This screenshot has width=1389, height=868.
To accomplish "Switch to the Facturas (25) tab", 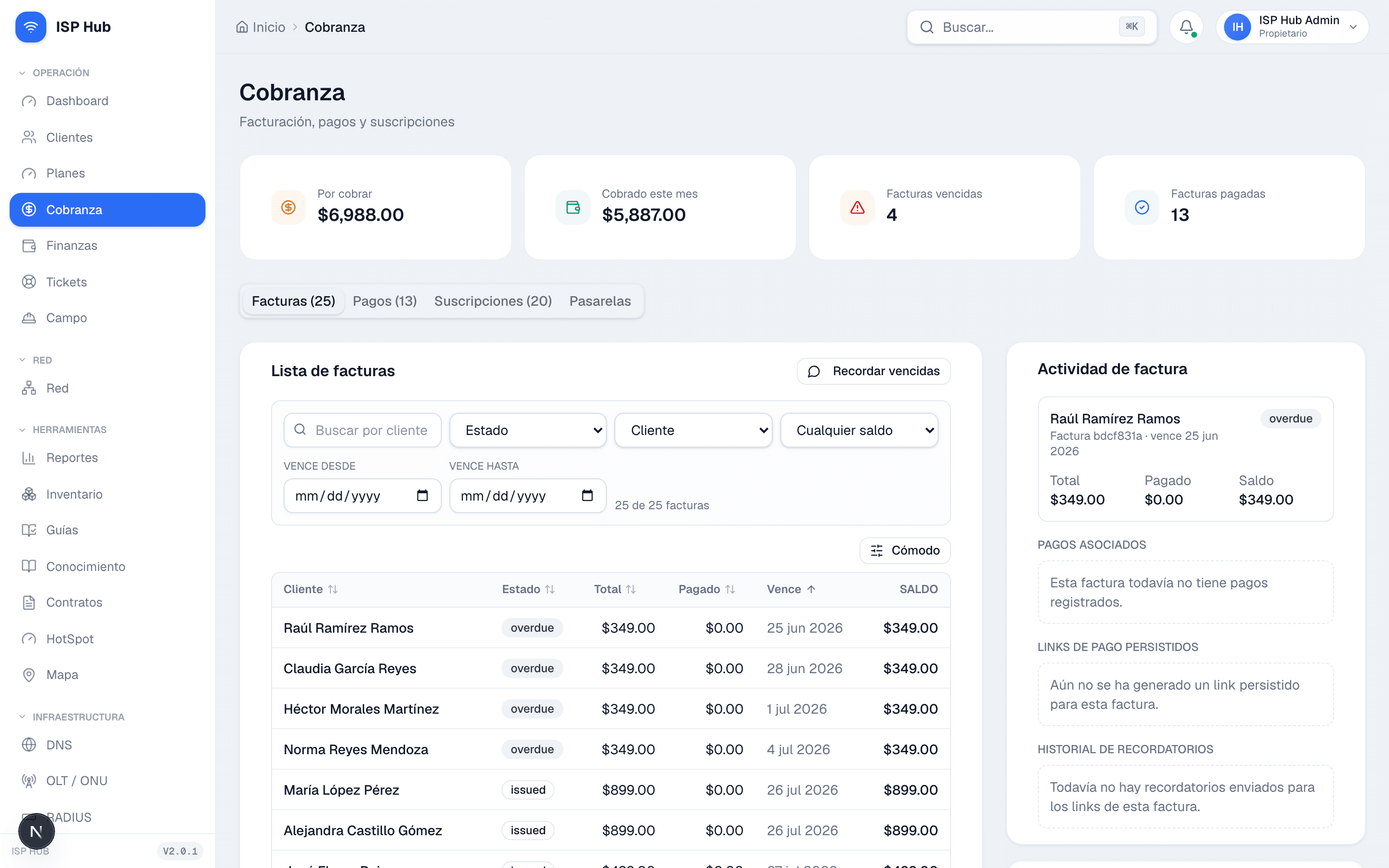I will [x=293, y=301].
